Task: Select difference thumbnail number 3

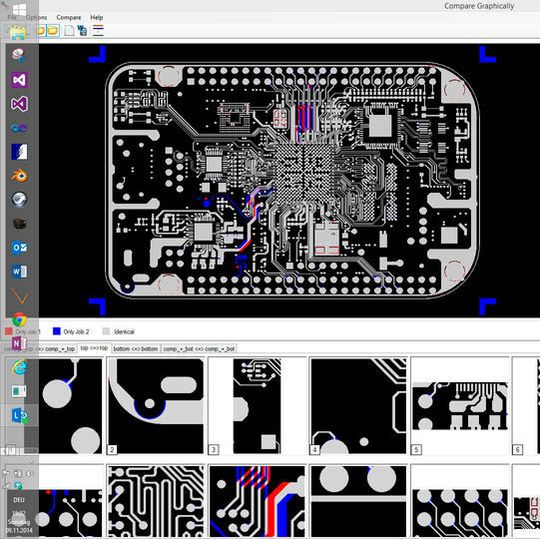Action: [257, 406]
